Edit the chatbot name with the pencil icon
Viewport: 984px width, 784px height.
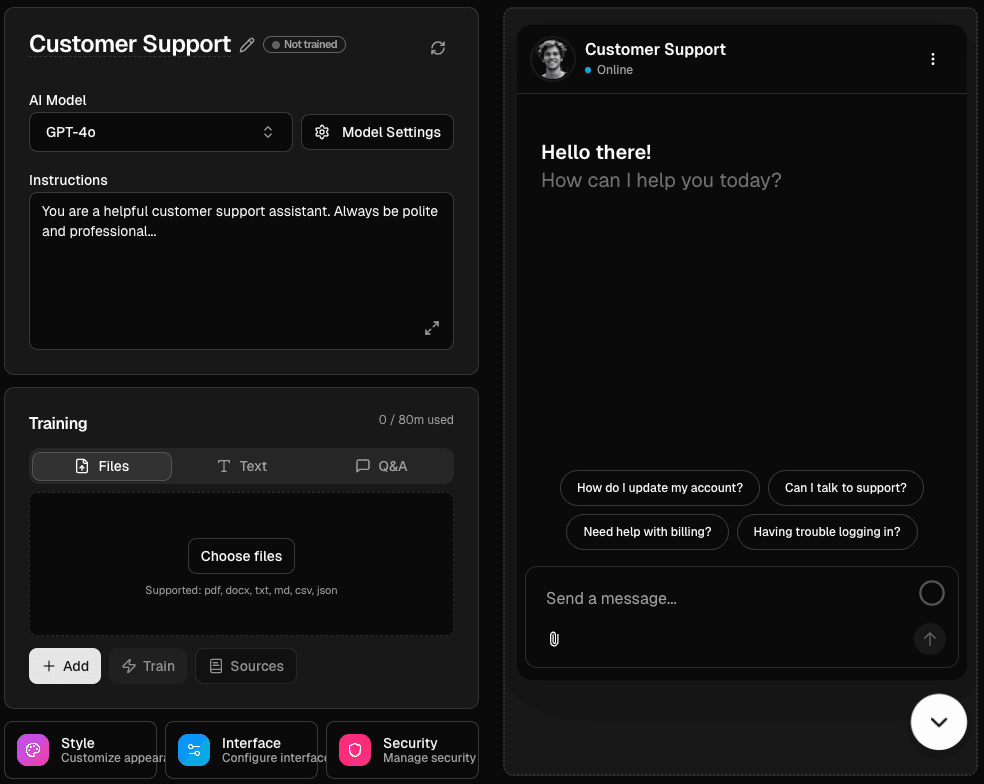tap(247, 45)
